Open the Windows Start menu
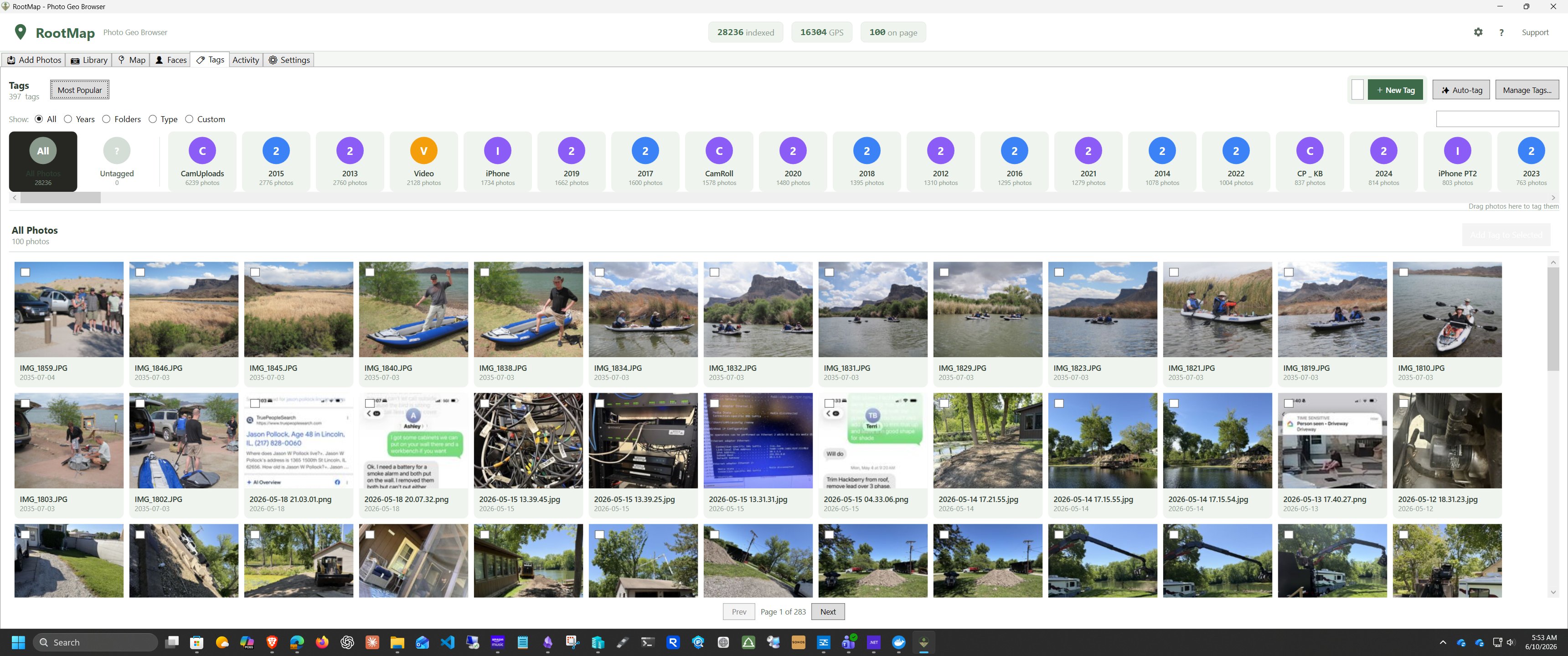 click(18, 642)
